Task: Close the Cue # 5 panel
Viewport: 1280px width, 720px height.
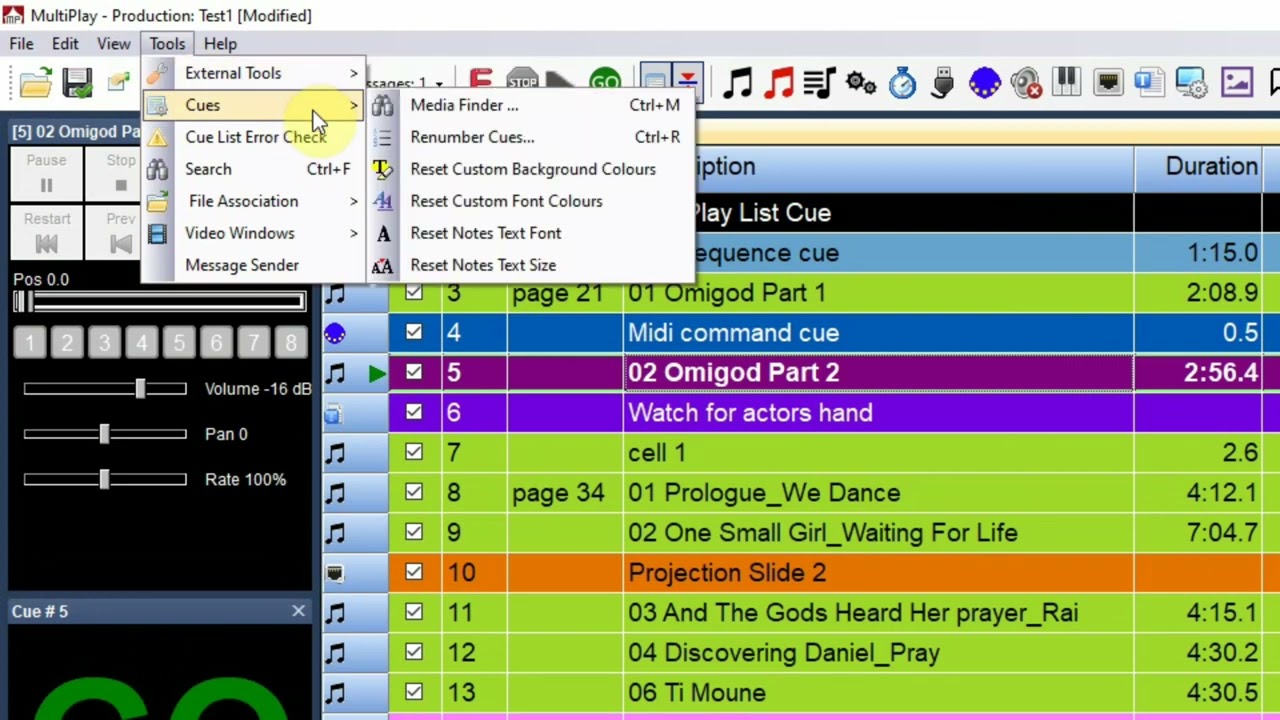Action: click(x=298, y=611)
